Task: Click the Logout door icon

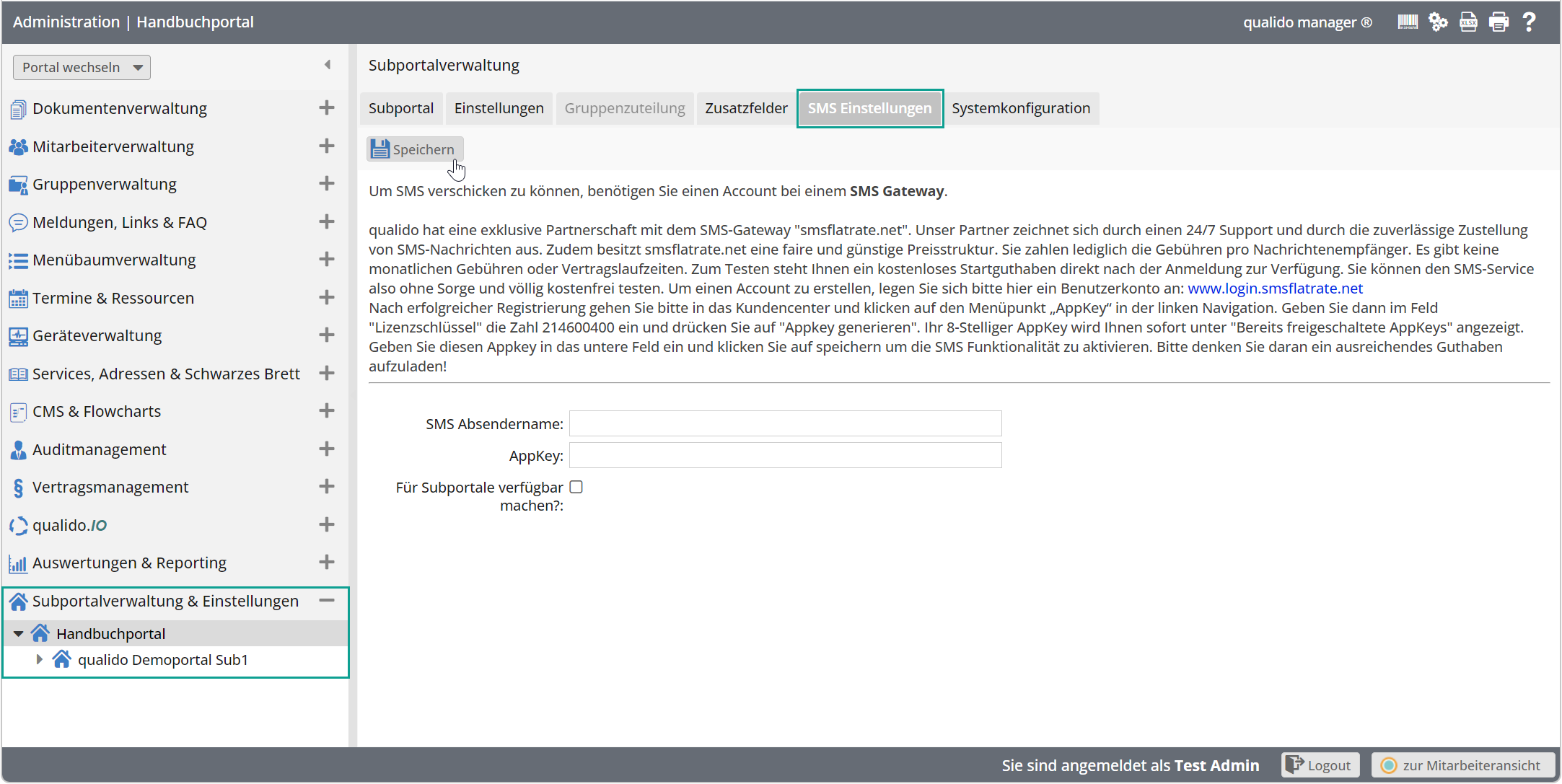Action: click(1294, 765)
